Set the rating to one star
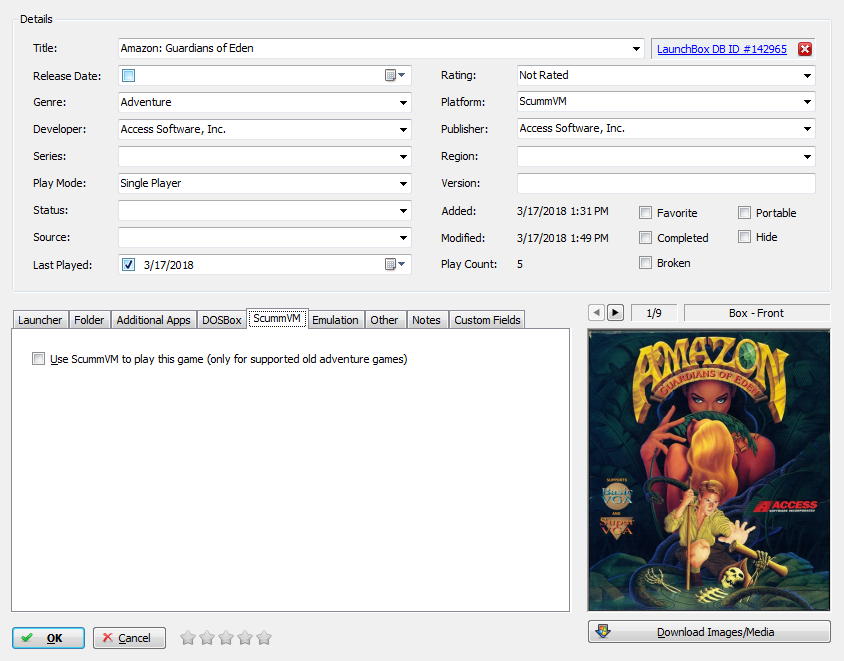Screen dimensions: 844x661 pyautogui.click(x=188, y=638)
